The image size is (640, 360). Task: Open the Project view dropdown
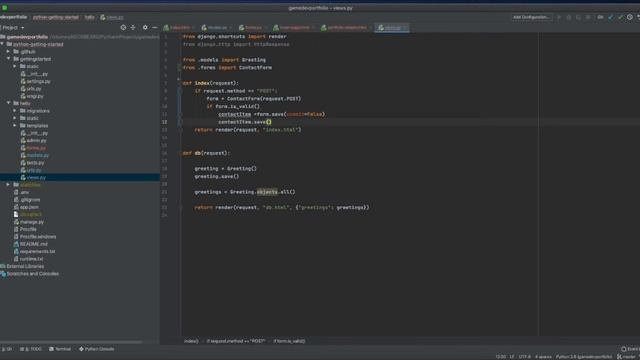click(x=12, y=27)
